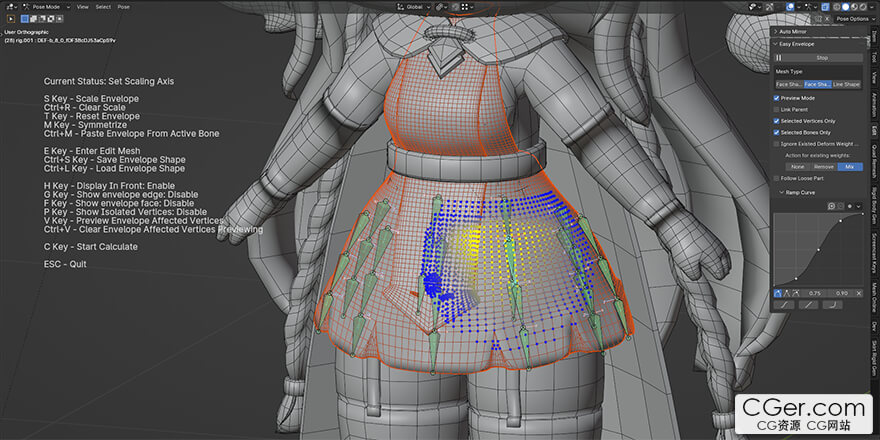Select the Line Shape mesh type
The image size is (880, 440).
(x=846, y=84)
